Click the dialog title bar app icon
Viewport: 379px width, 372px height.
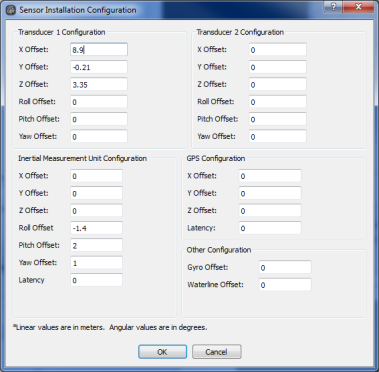pyautogui.click(x=11, y=10)
